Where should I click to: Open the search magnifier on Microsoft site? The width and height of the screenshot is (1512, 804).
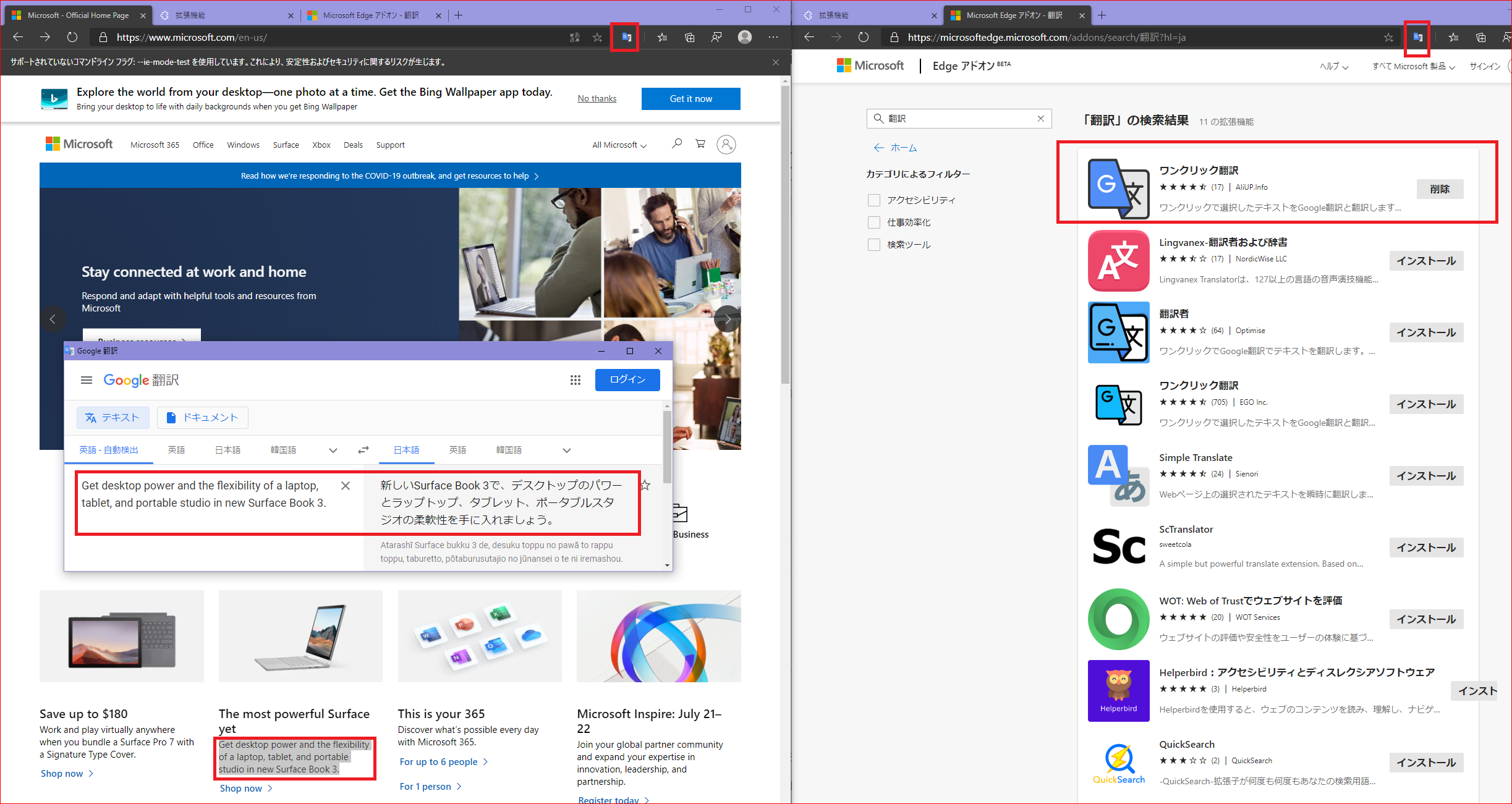677,144
